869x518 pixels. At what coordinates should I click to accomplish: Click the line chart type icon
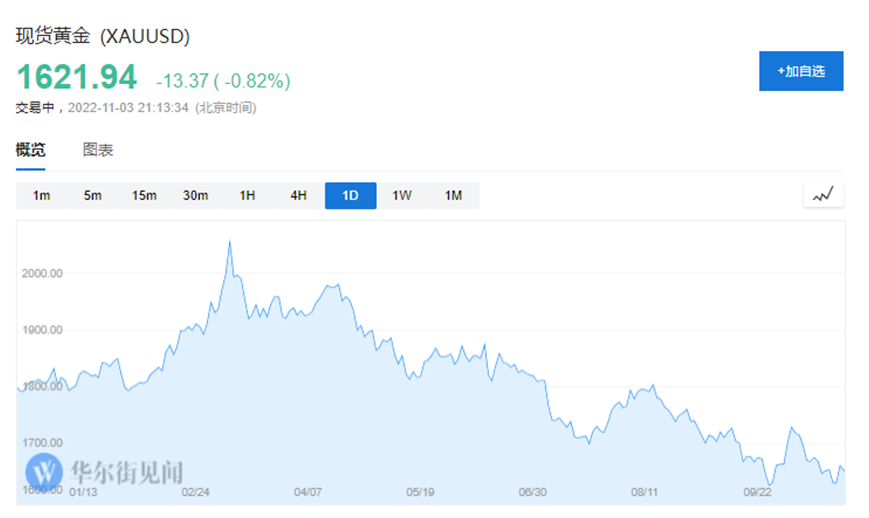(823, 196)
